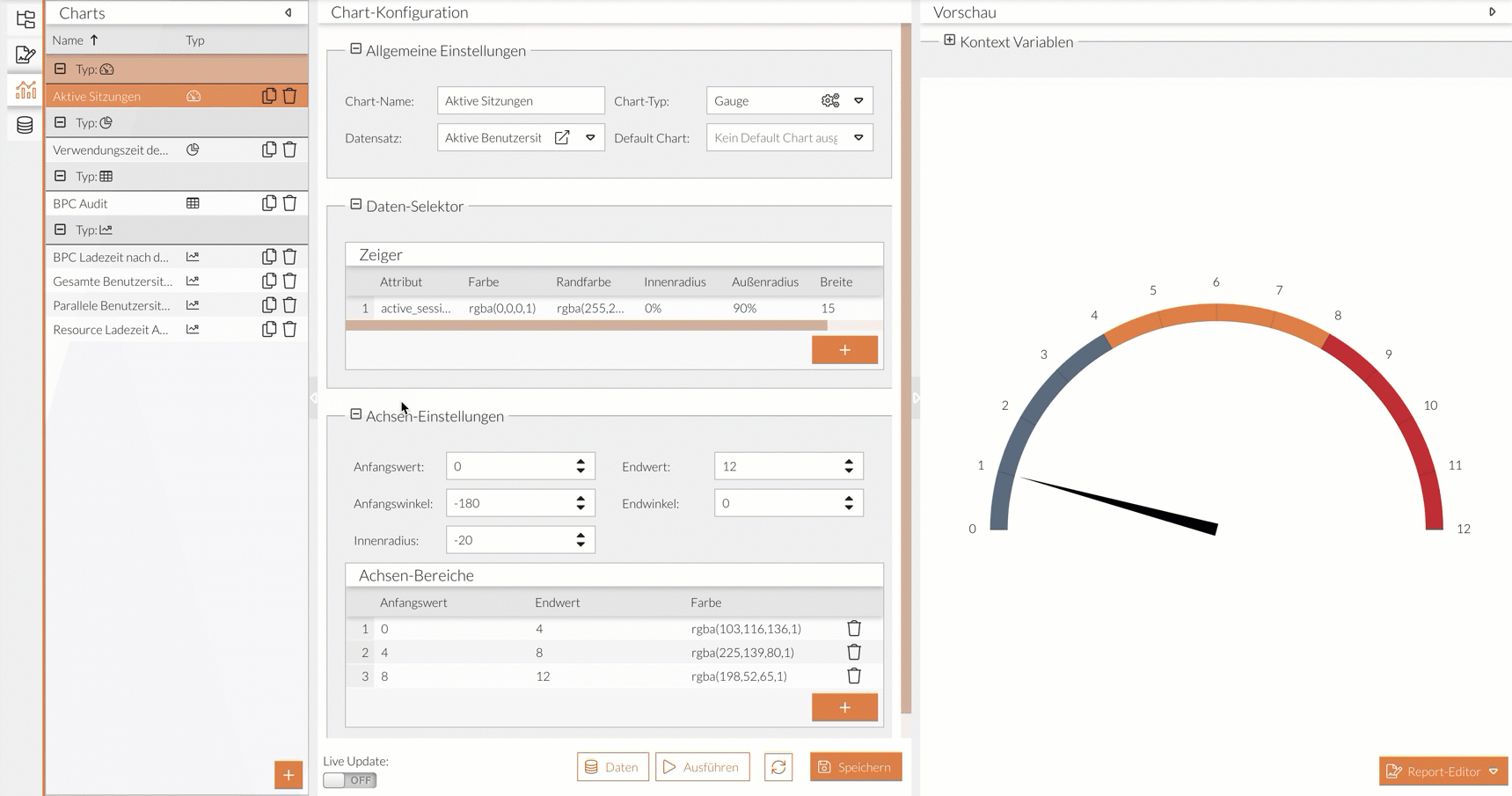Open the database icon in left sidebar

pyautogui.click(x=25, y=125)
